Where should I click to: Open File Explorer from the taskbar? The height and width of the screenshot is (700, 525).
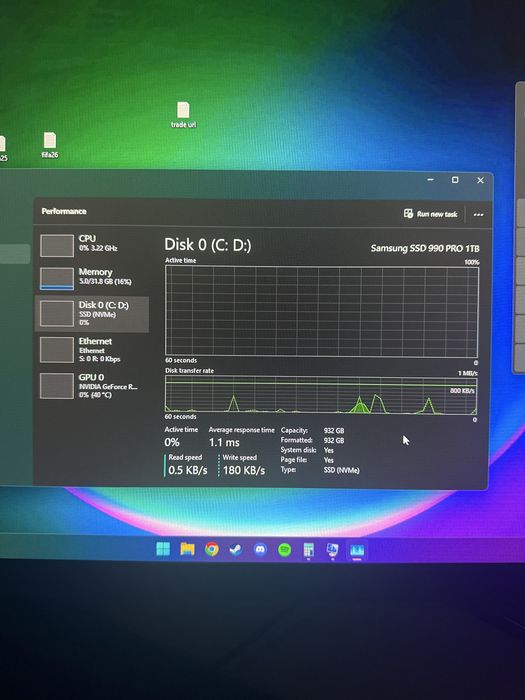188,549
